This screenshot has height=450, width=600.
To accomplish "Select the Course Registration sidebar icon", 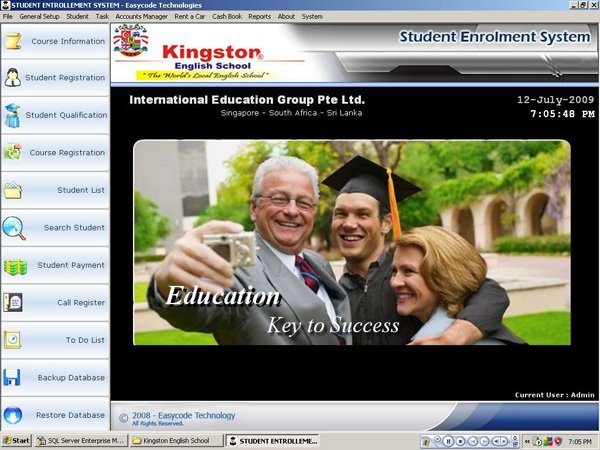I will tap(13, 153).
